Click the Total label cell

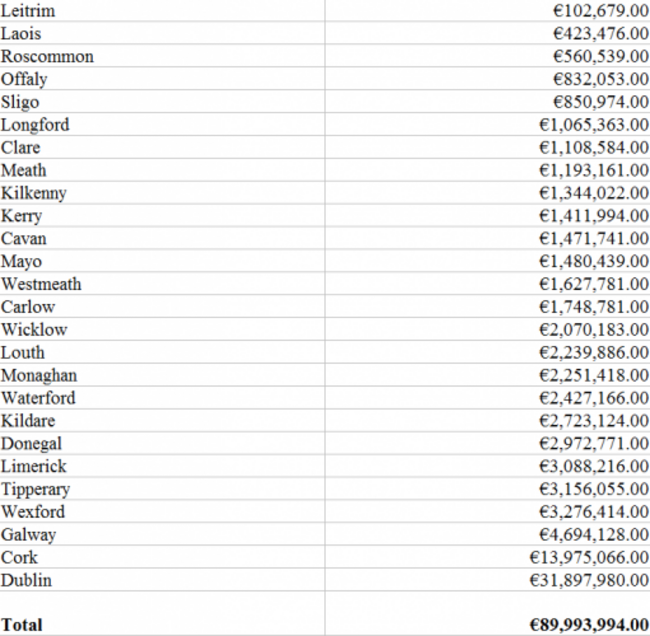(162, 624)
